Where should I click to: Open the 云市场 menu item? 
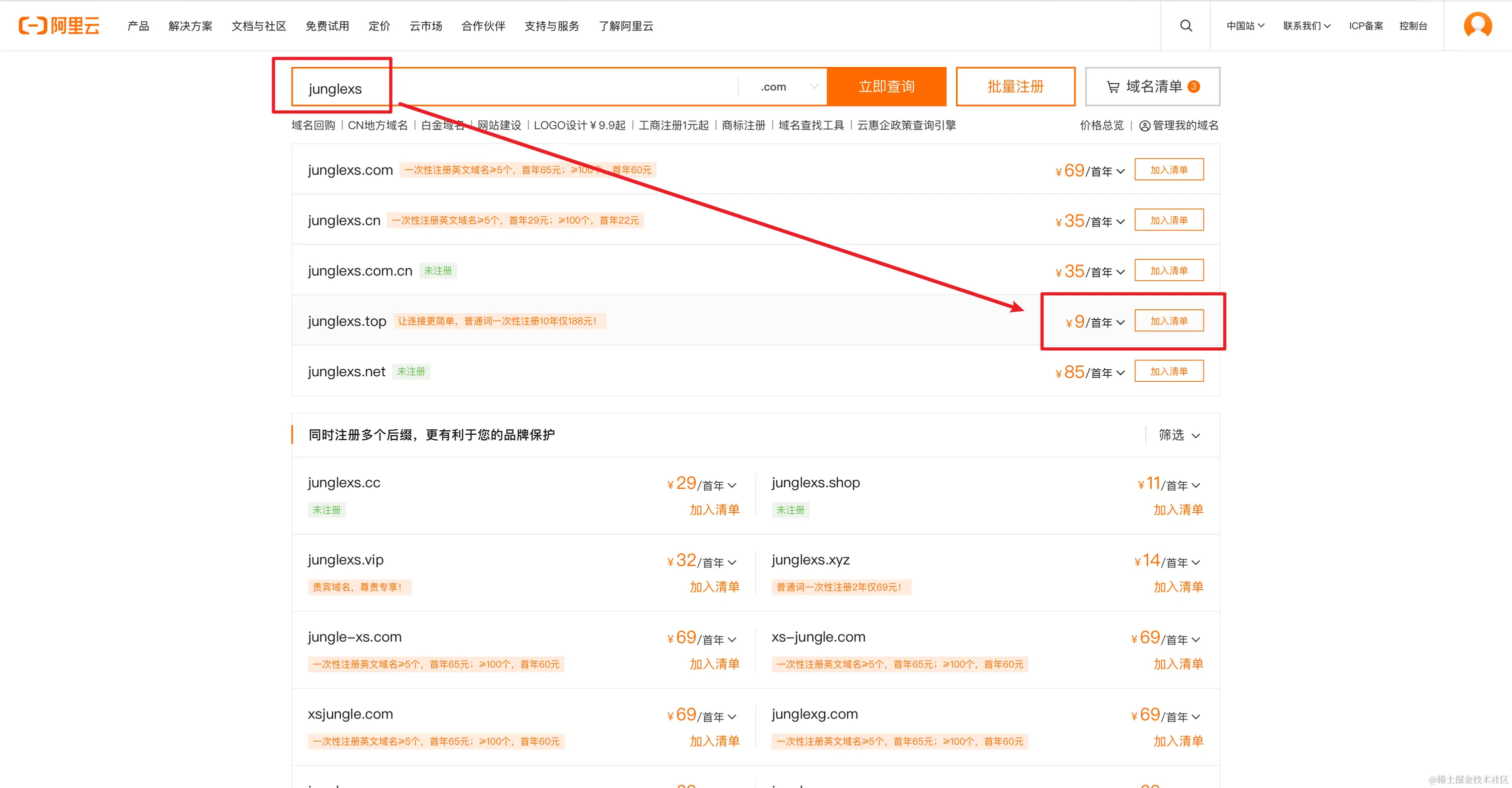tap(425, 26)
